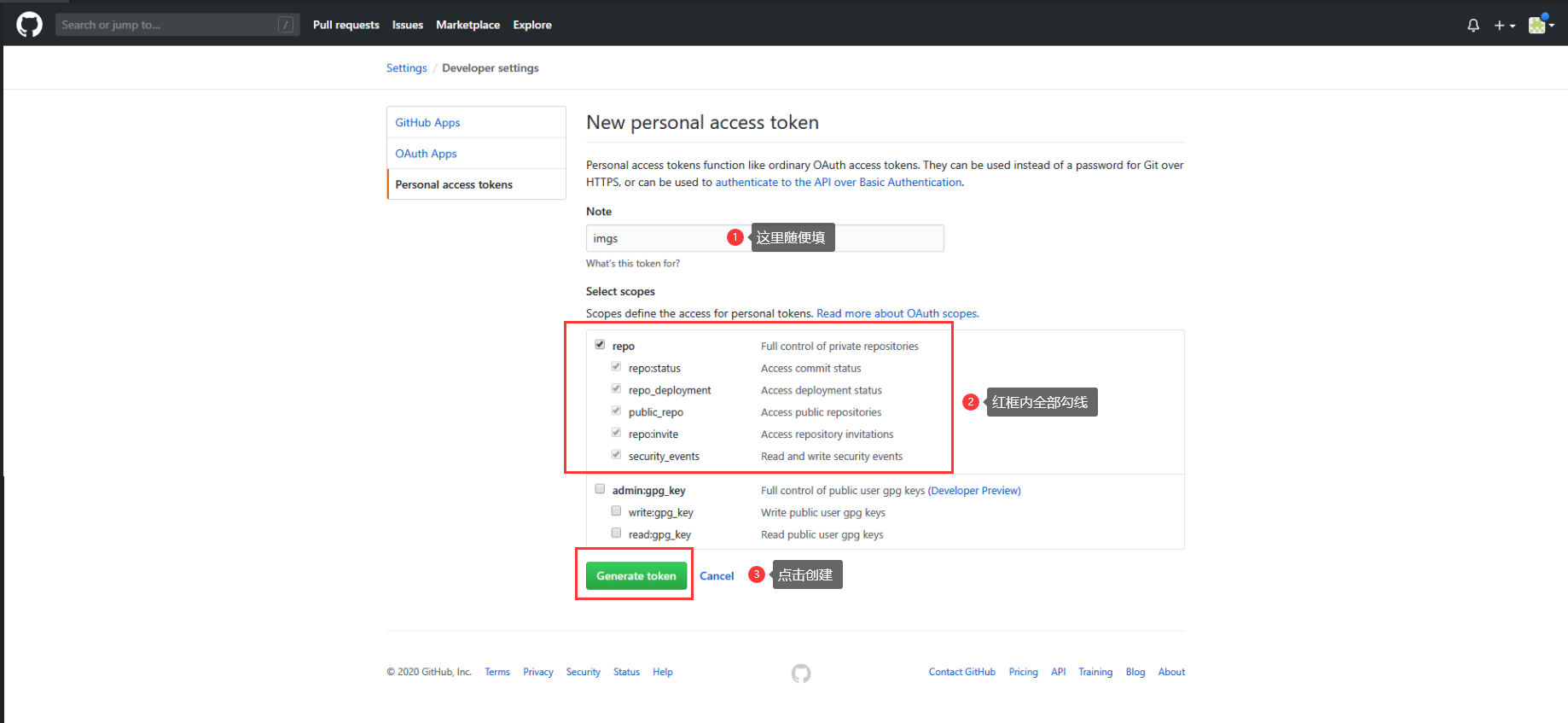This screenshot has height=723, width=1568.
Task: Open Pull requests in the top nav
Action: point(346,25)
